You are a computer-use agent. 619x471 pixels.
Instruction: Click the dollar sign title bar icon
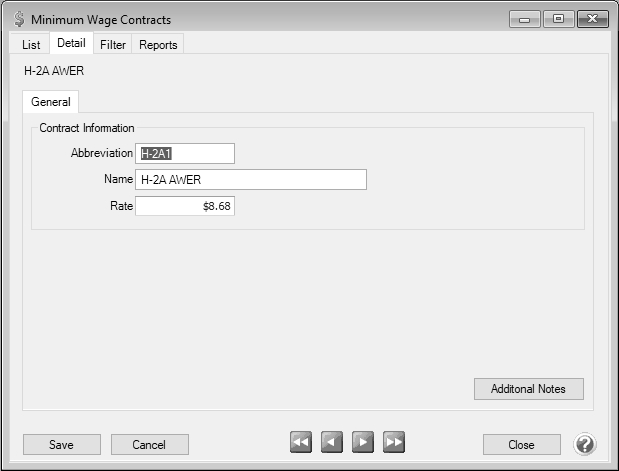(x=18, y=19)
